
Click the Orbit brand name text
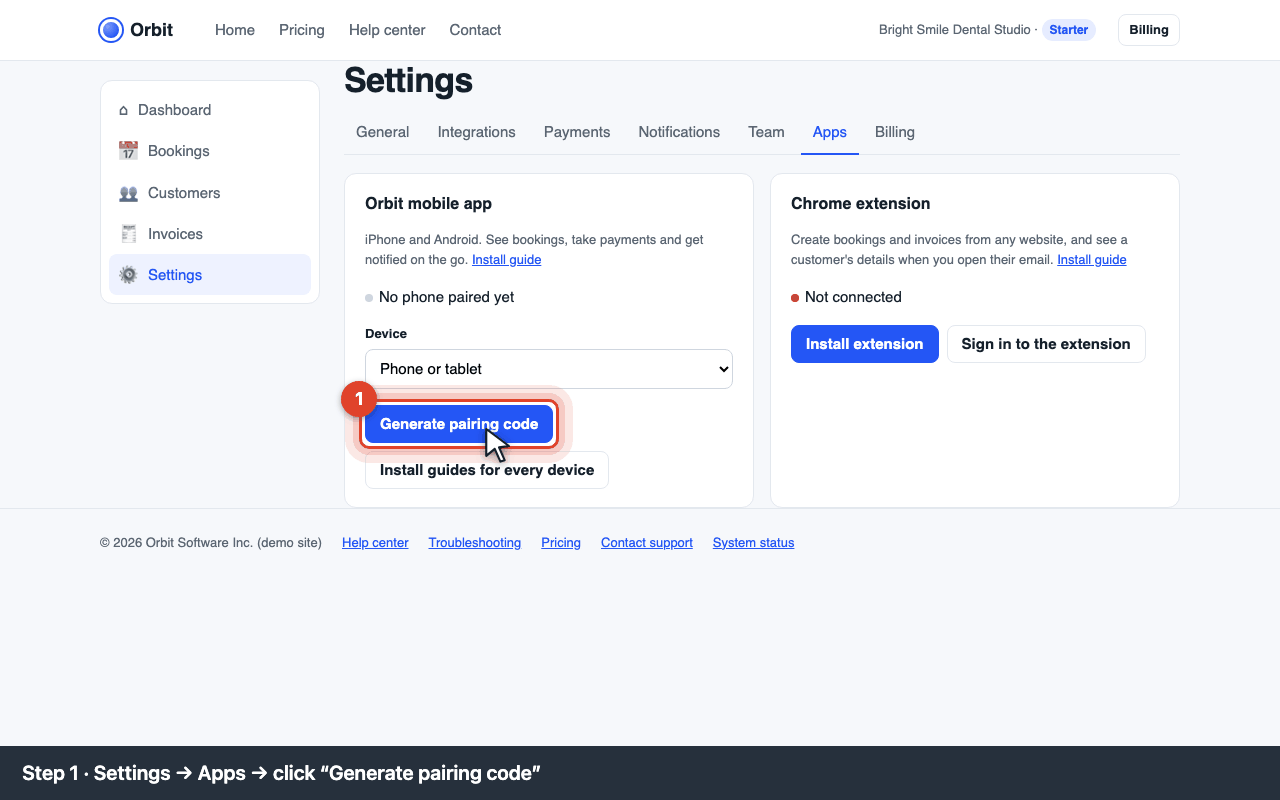[152, 30]
